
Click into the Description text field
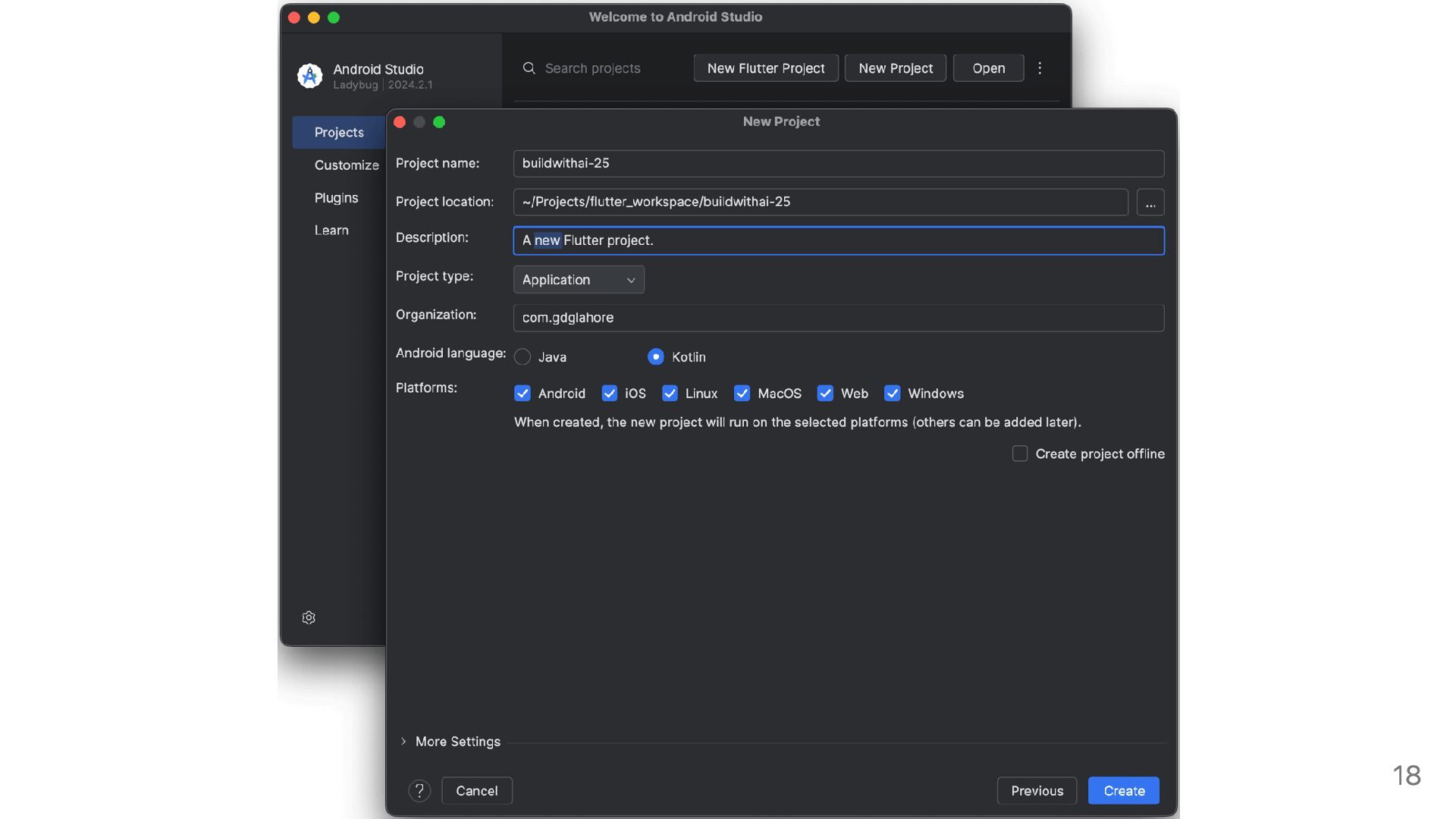pos(839,241)
